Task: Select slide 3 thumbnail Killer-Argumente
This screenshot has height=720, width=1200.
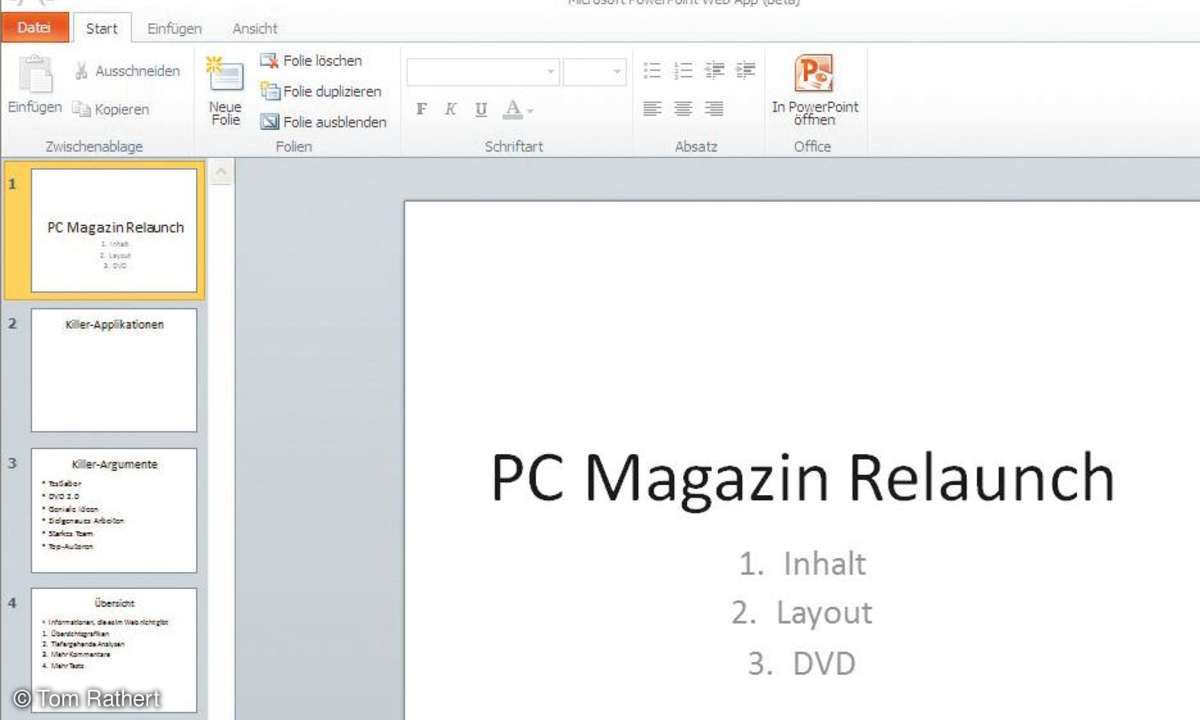Action: (114, 510)
